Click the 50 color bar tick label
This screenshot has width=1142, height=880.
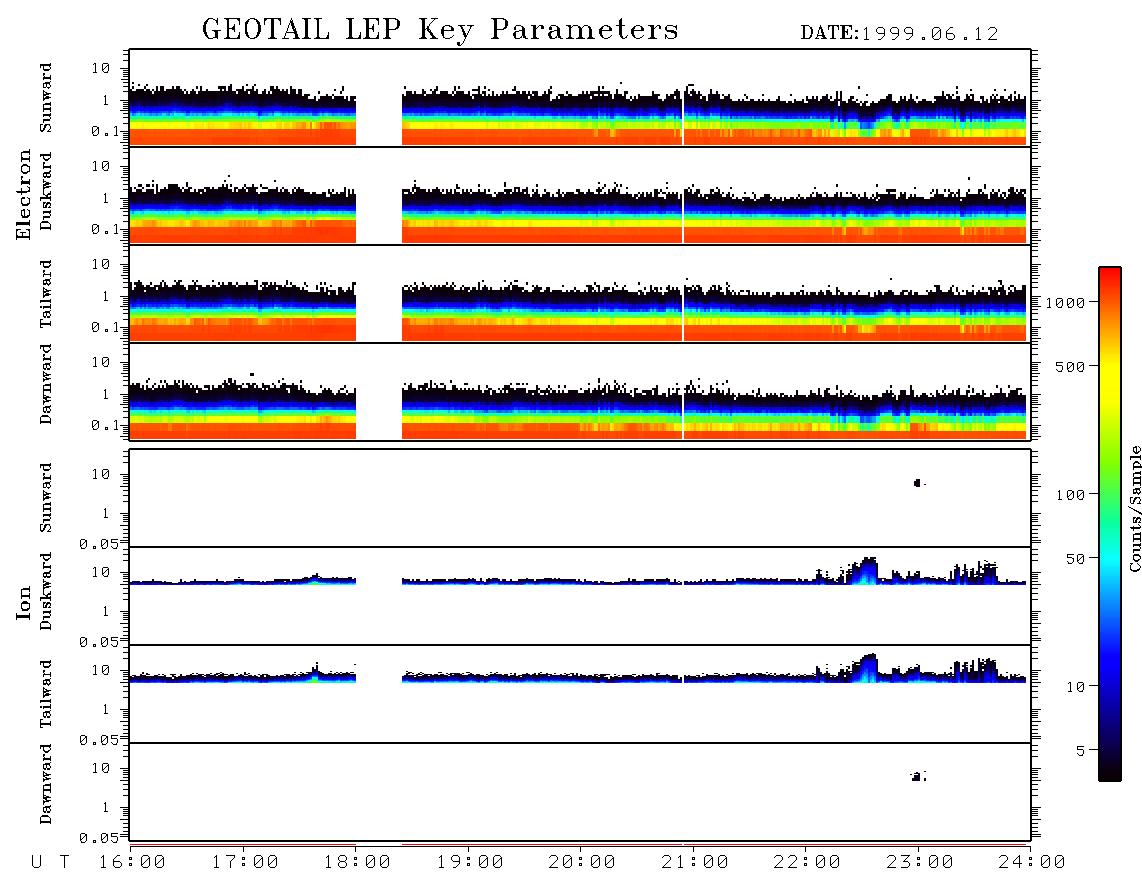1075,559
